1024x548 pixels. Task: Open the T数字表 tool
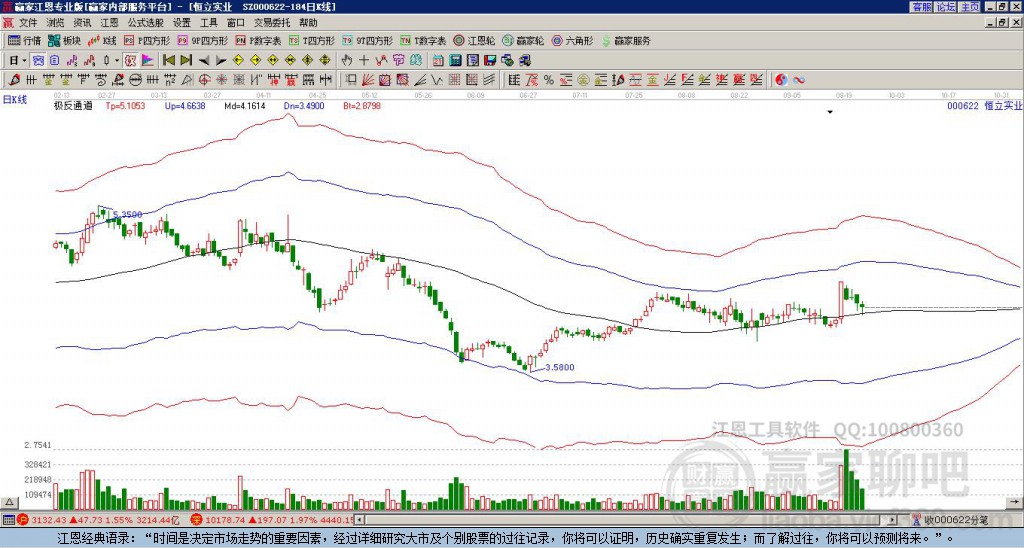tap(423, 40)
